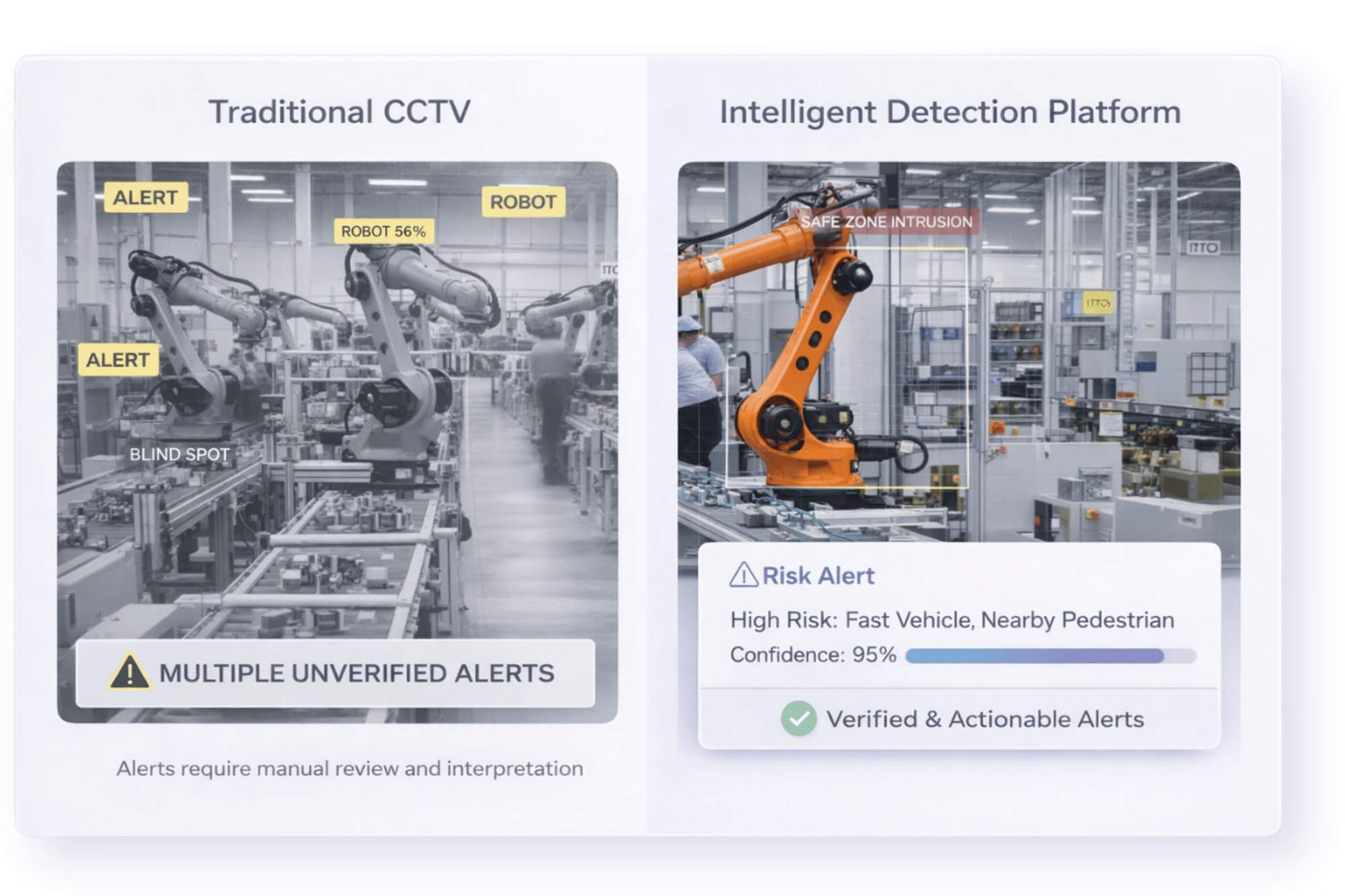This screenshot has width=1345, height=896.
Task: Click the BLIND SPOT label
Action: (180, 454)
